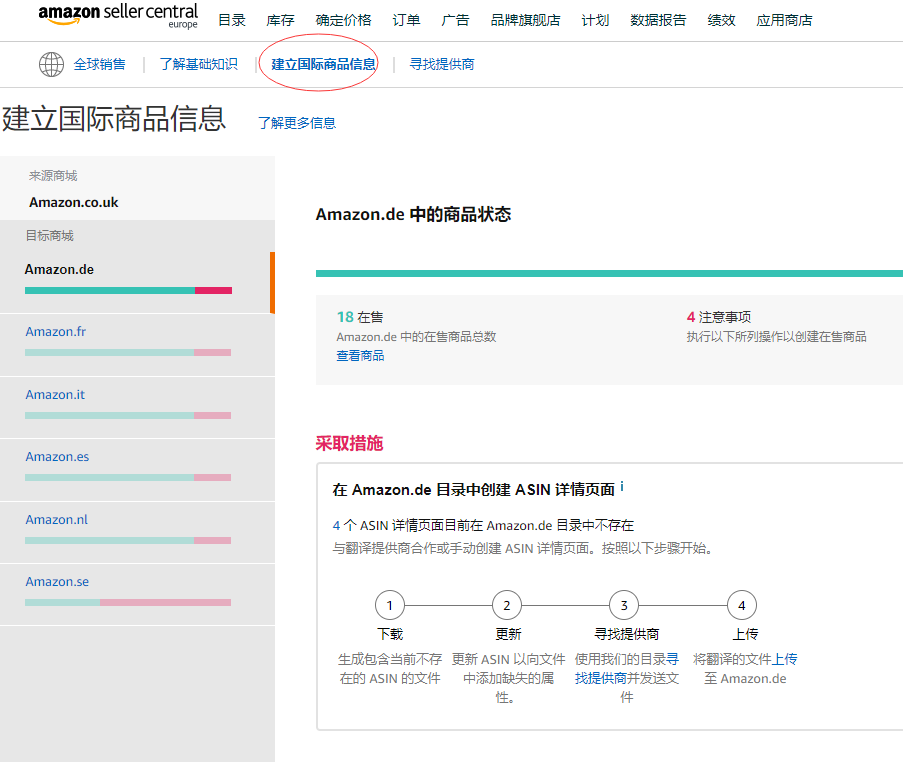
Task: Open the 目录 menu
Action: coord(232,20)
